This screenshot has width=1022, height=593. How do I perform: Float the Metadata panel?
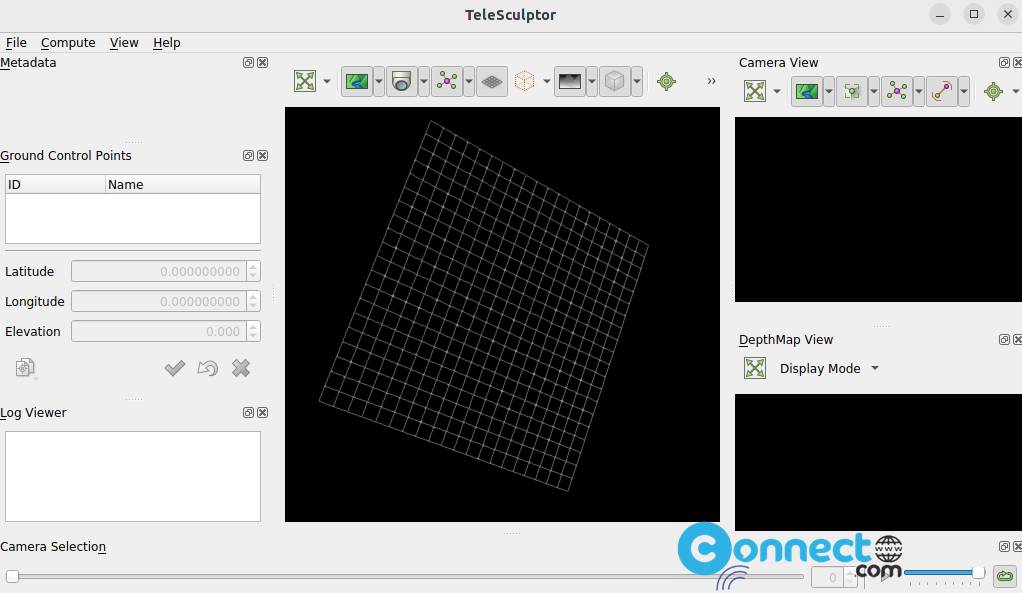tap(248, 63)
